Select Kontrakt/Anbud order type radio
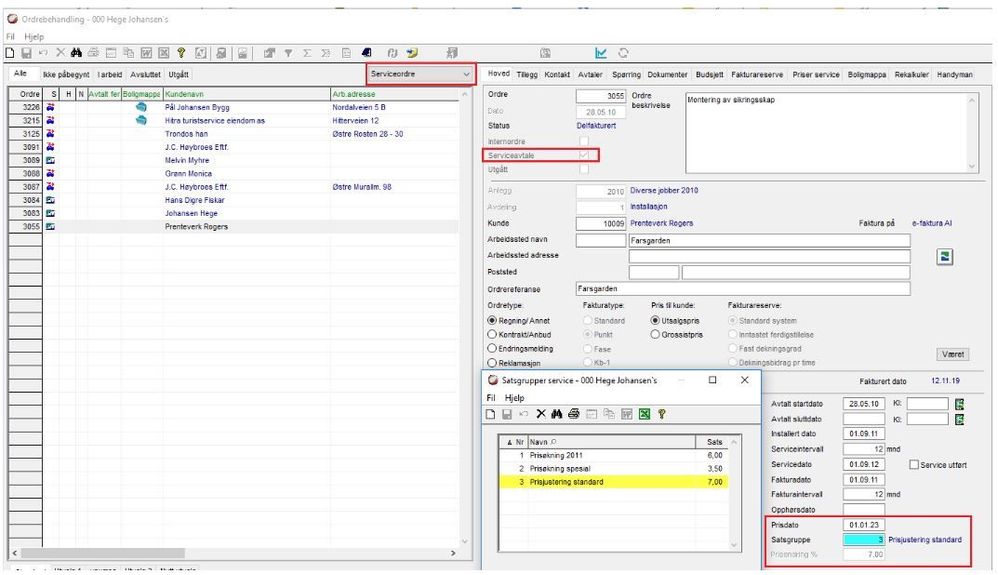The height and width of the screenshot is (575, 998). coord(492,334)
